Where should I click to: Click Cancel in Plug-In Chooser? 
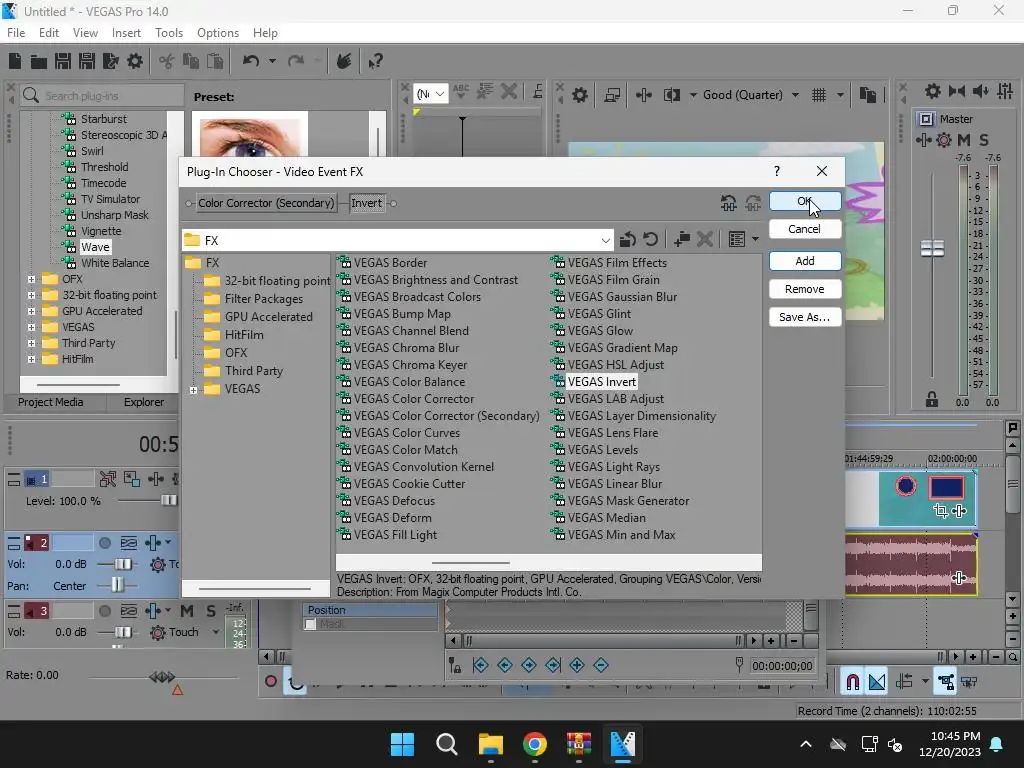pos(805,229)
